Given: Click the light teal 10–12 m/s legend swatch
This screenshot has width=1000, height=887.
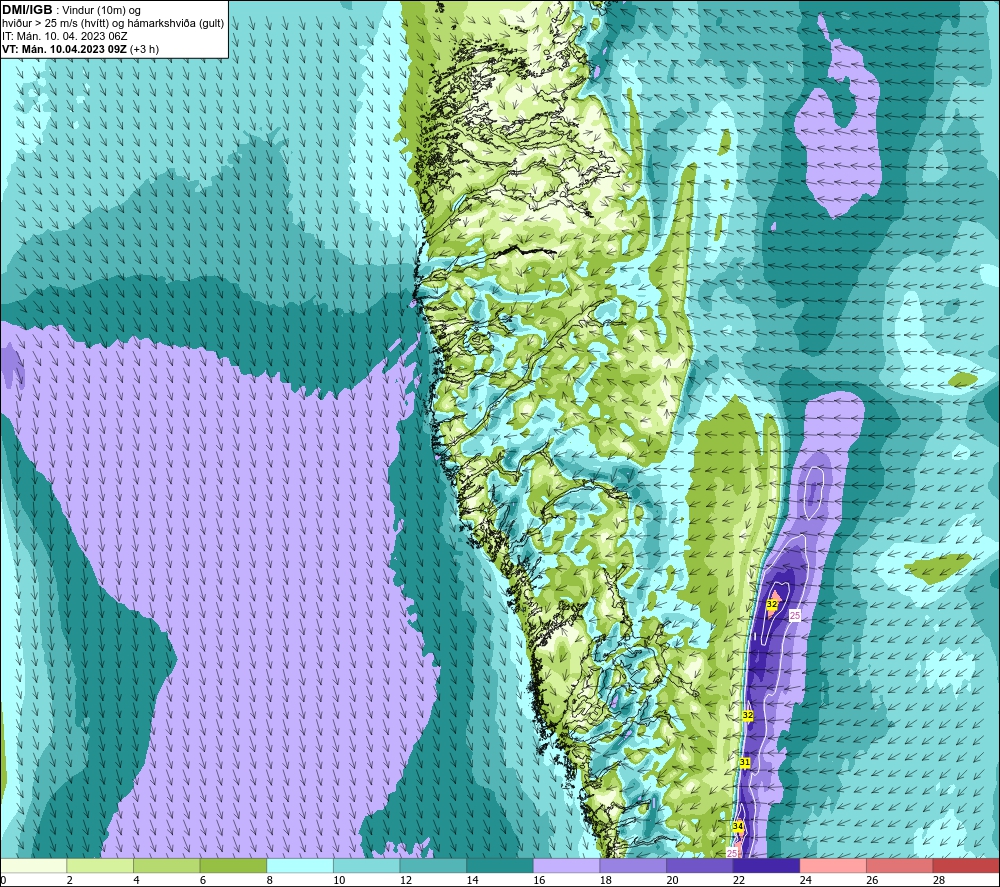Looking at the screenshot, I should pyautogui.click(x=366, y=866).
